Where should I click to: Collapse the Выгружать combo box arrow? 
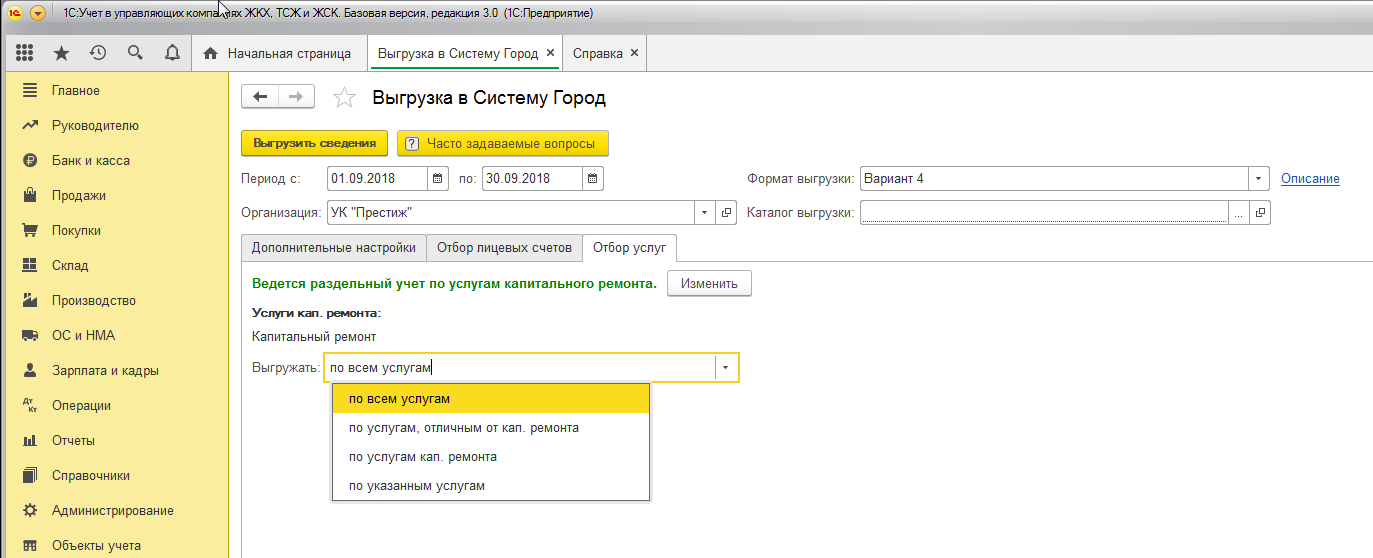(727, 367)
